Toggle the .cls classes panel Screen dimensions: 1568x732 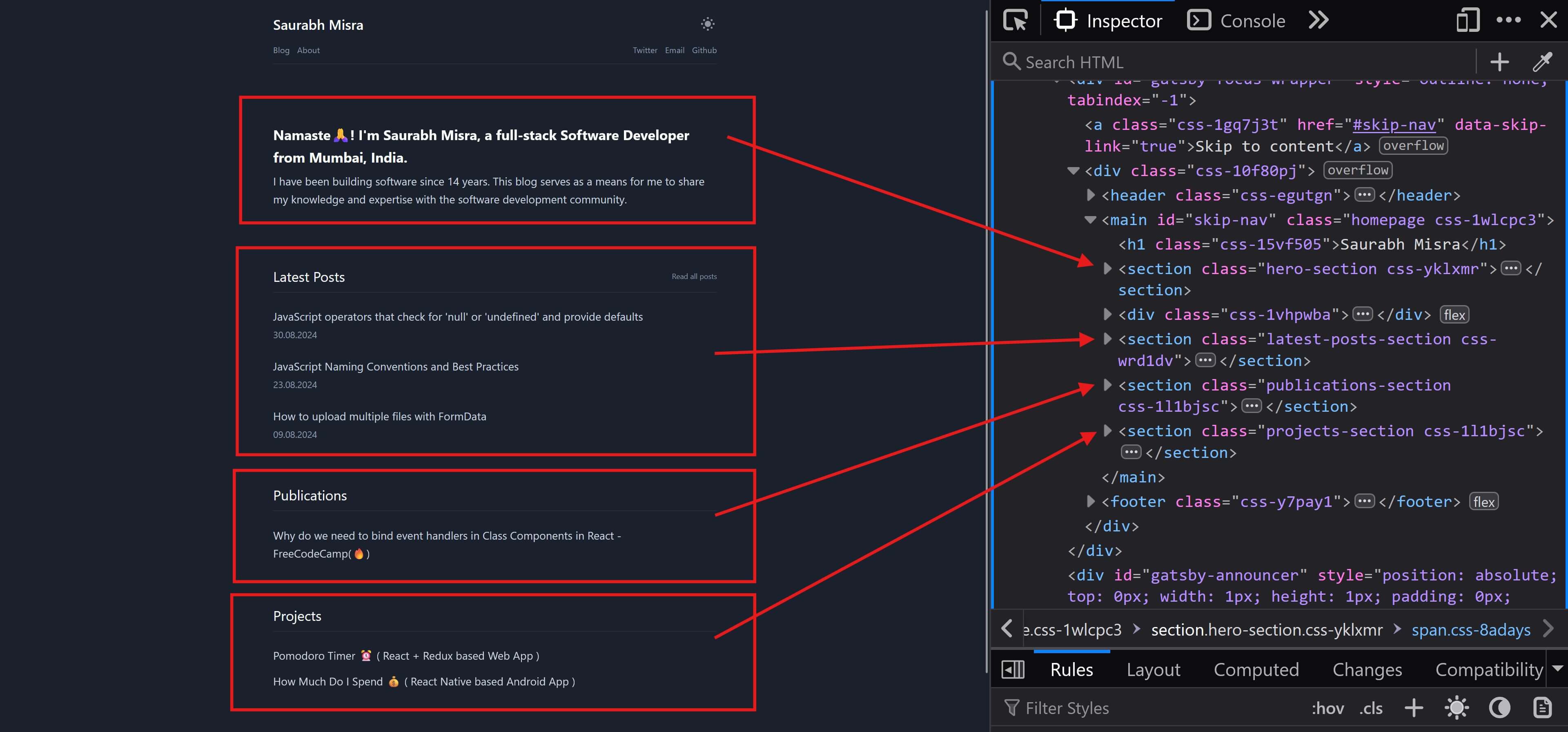pos(1371,708)
